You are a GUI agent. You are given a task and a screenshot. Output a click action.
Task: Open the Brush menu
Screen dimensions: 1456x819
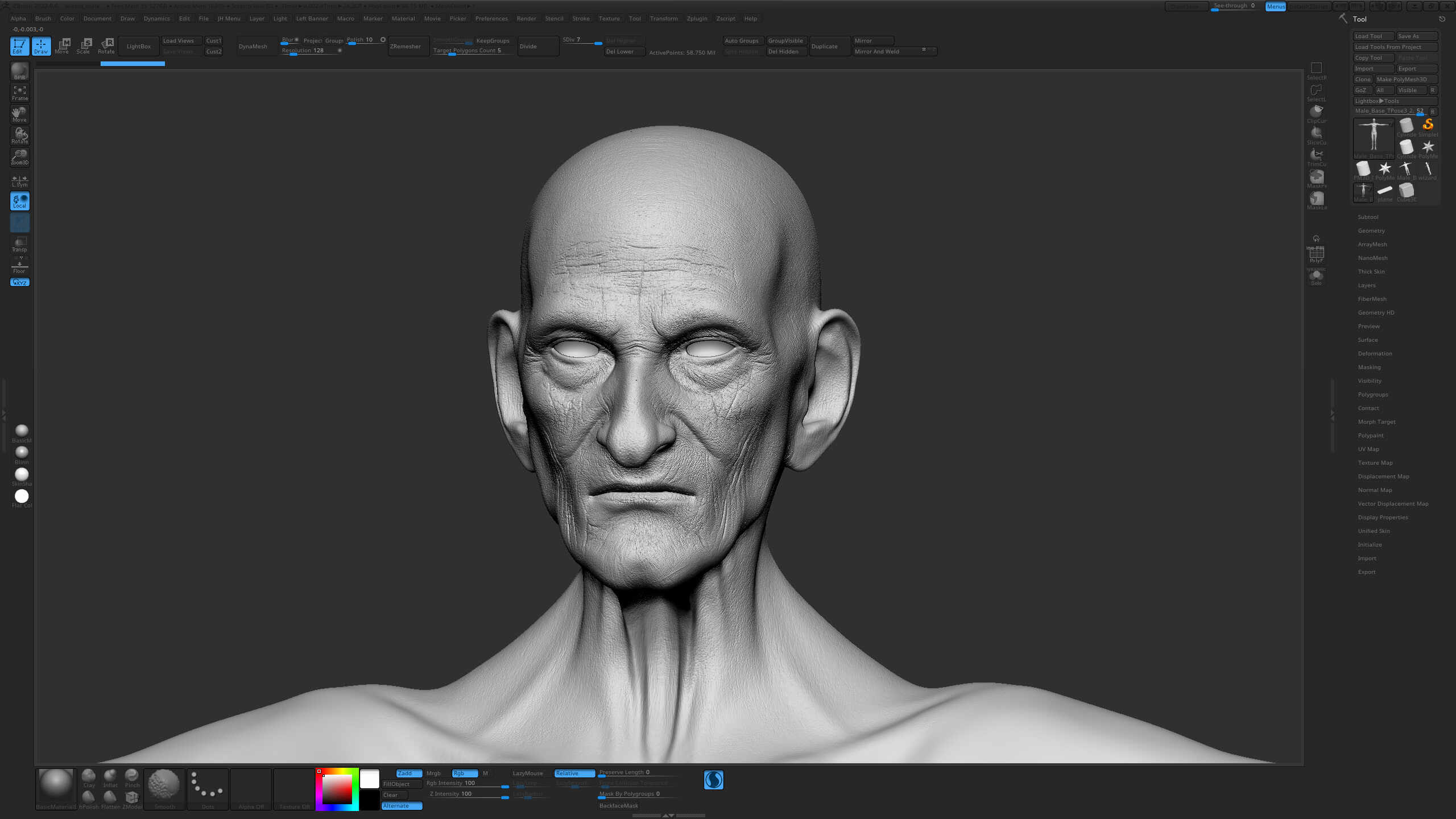click(x=43, y=18)
